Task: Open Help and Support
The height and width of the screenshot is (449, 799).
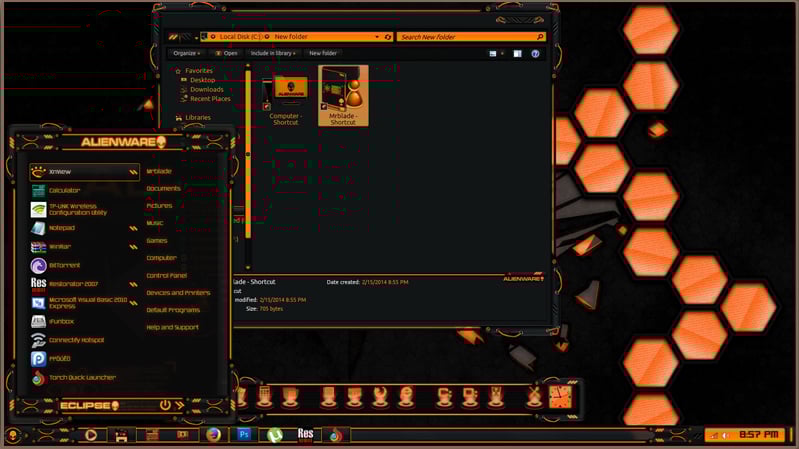Action: pos(173,328)
